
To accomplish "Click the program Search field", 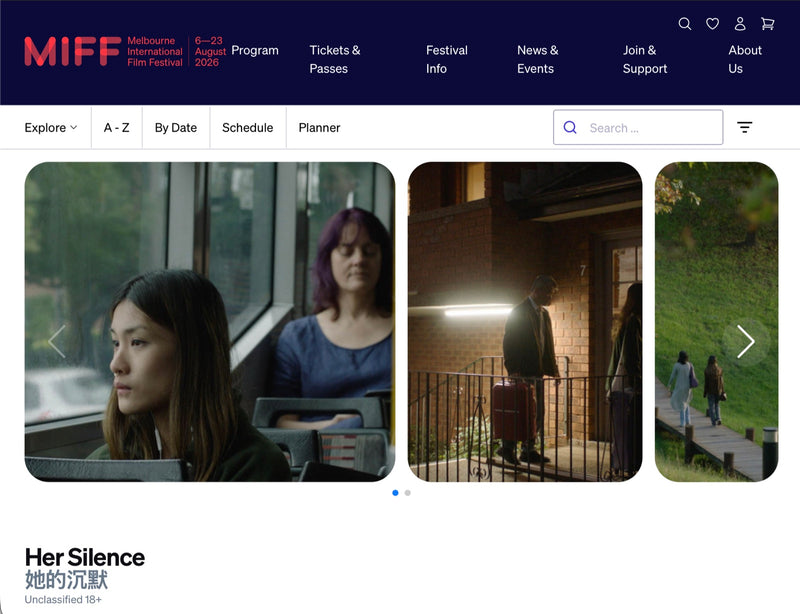I will tap(638, 128).
